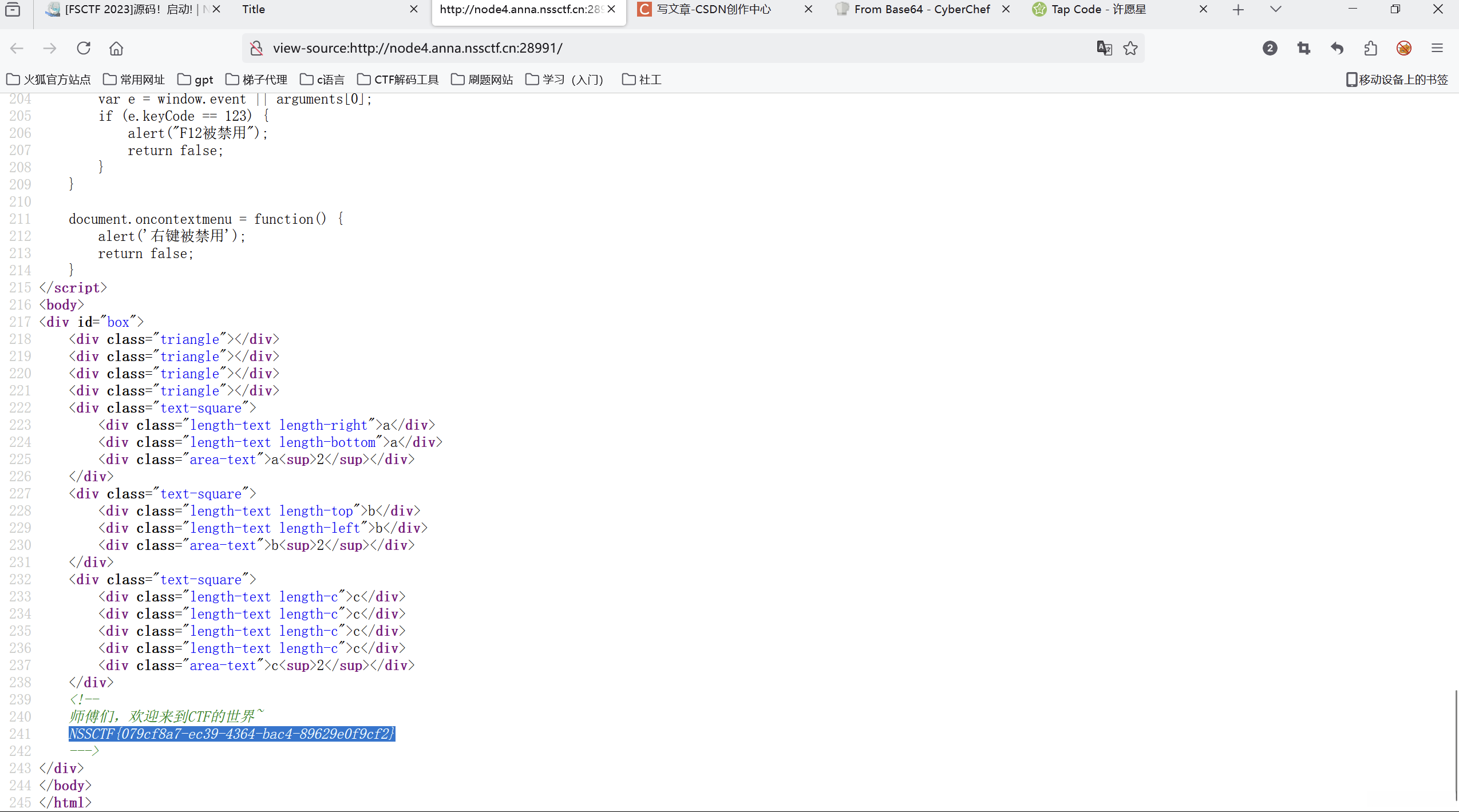1459x812 pixels.
Task: Expand the list all tabs chevron
Action: (1275, 9)
